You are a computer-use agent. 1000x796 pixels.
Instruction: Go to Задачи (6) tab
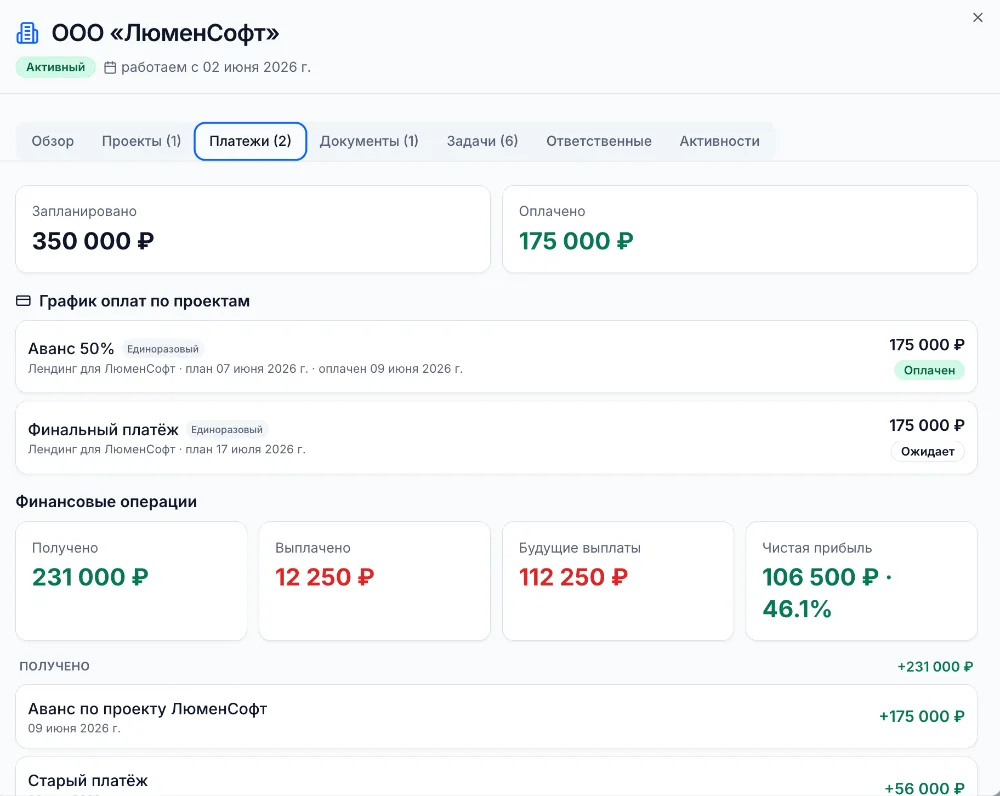click(482, 141)
